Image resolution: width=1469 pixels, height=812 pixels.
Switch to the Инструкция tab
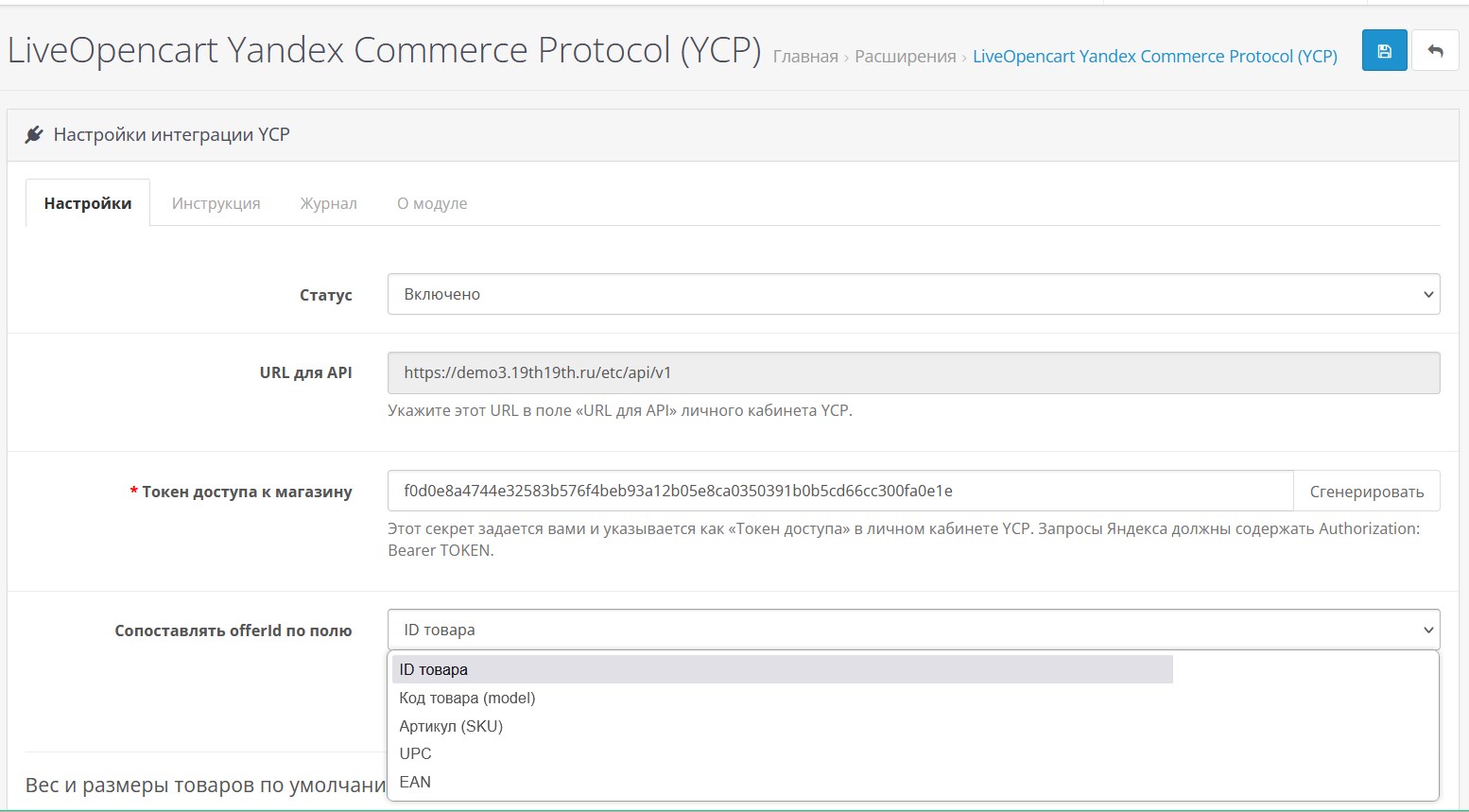pos(216,203)
